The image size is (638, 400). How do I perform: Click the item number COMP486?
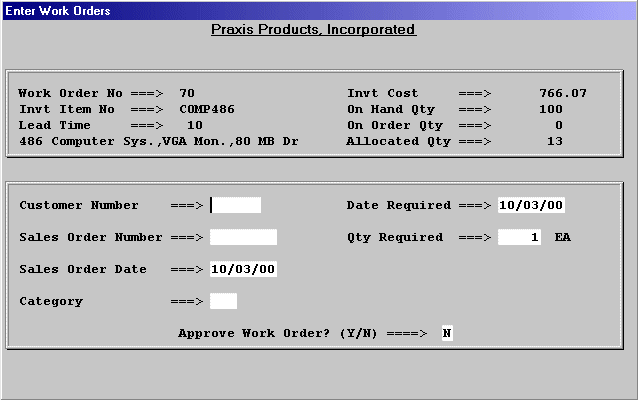point(207,109)
